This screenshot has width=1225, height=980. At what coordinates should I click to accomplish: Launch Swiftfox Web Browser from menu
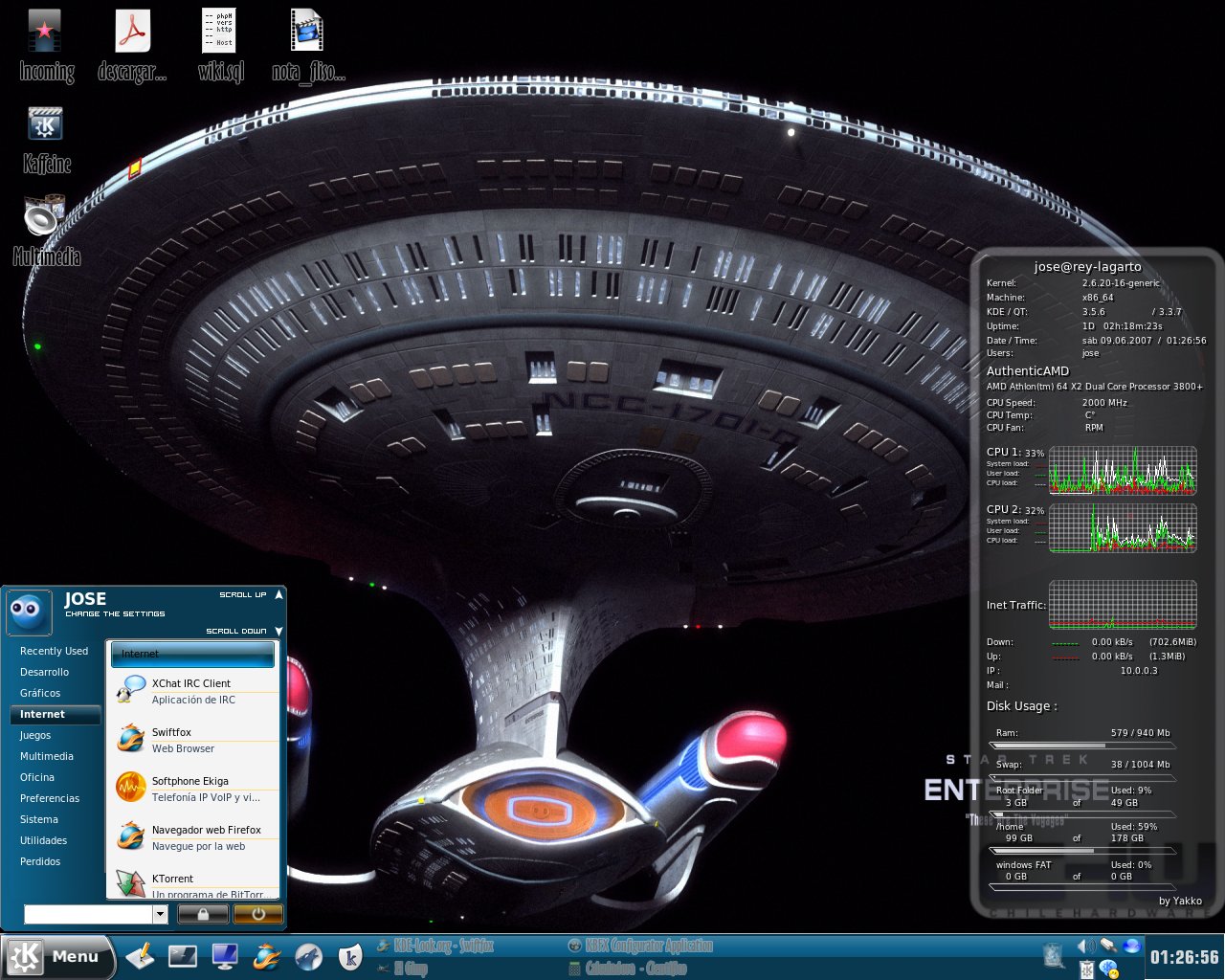(x=195, y=740)
